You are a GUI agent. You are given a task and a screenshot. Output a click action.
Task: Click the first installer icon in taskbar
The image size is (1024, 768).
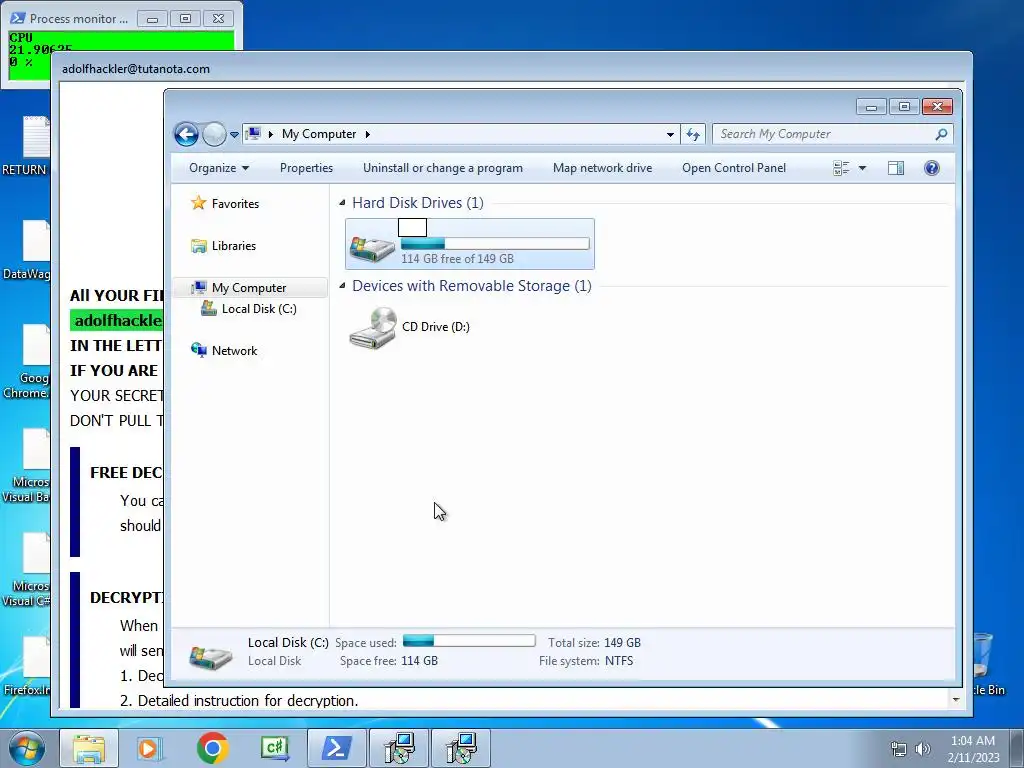399,748
